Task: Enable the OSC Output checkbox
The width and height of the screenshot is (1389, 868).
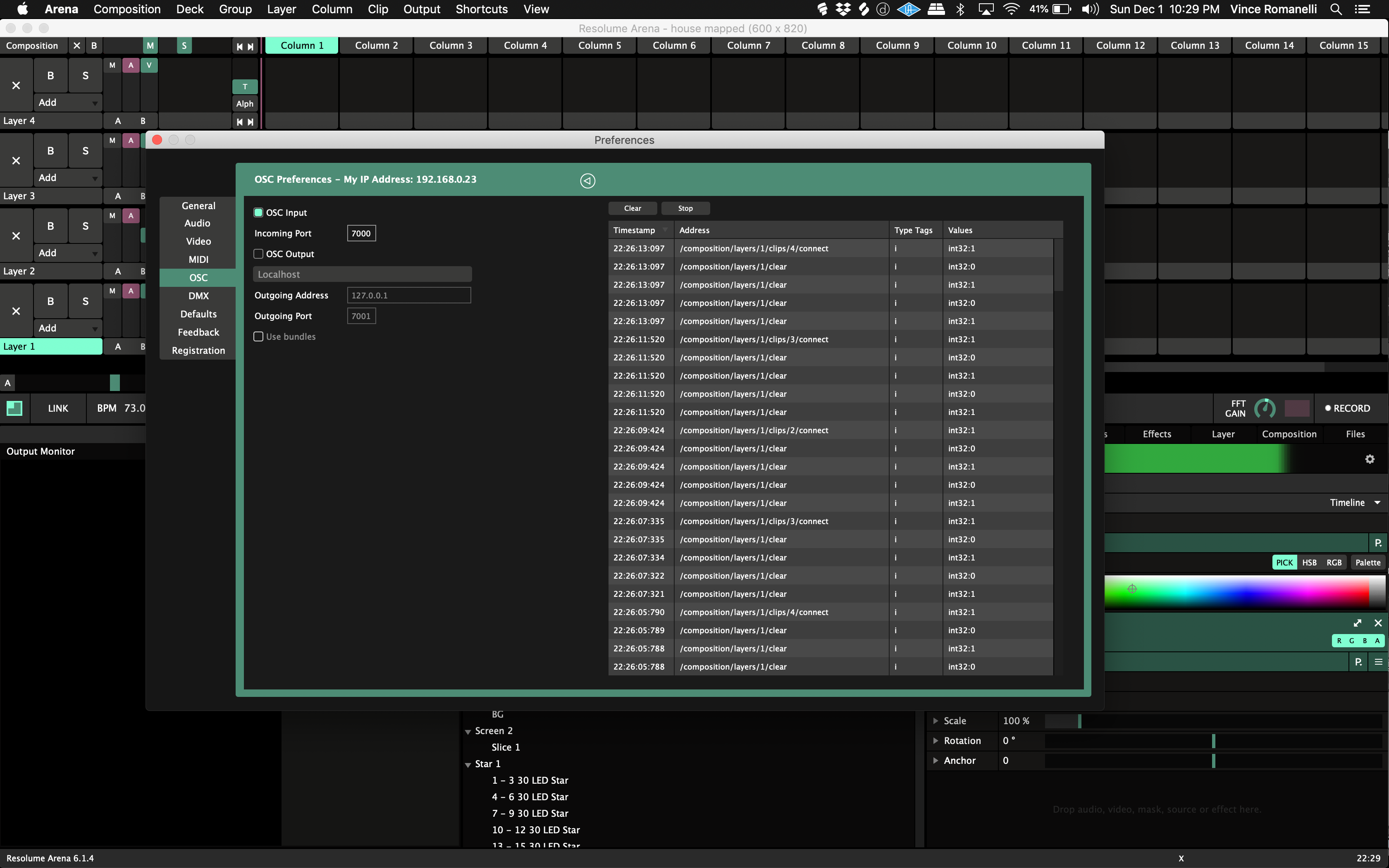Action: pyautogui.click(x=258, y=254)
